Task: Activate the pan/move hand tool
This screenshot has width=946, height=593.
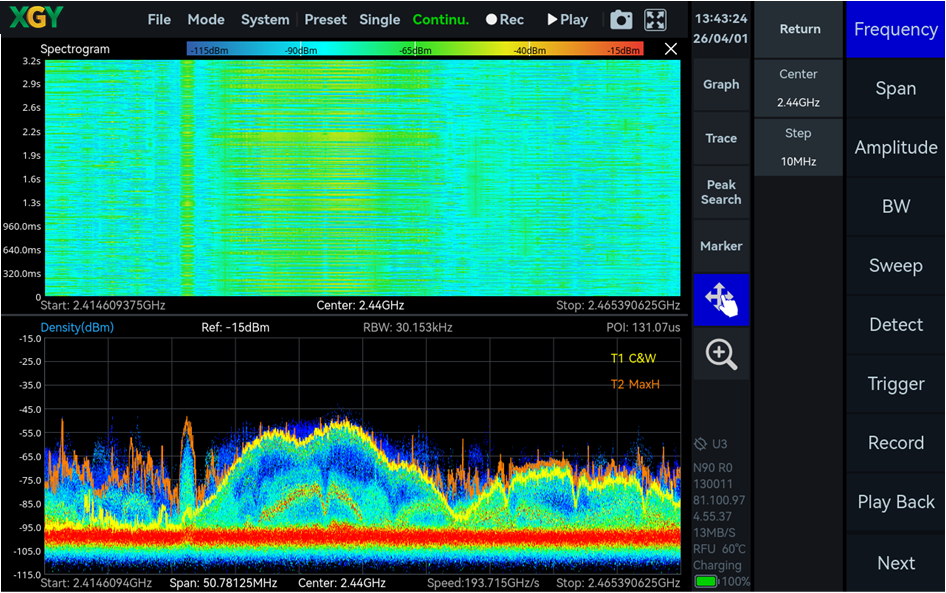Action: 721,300
